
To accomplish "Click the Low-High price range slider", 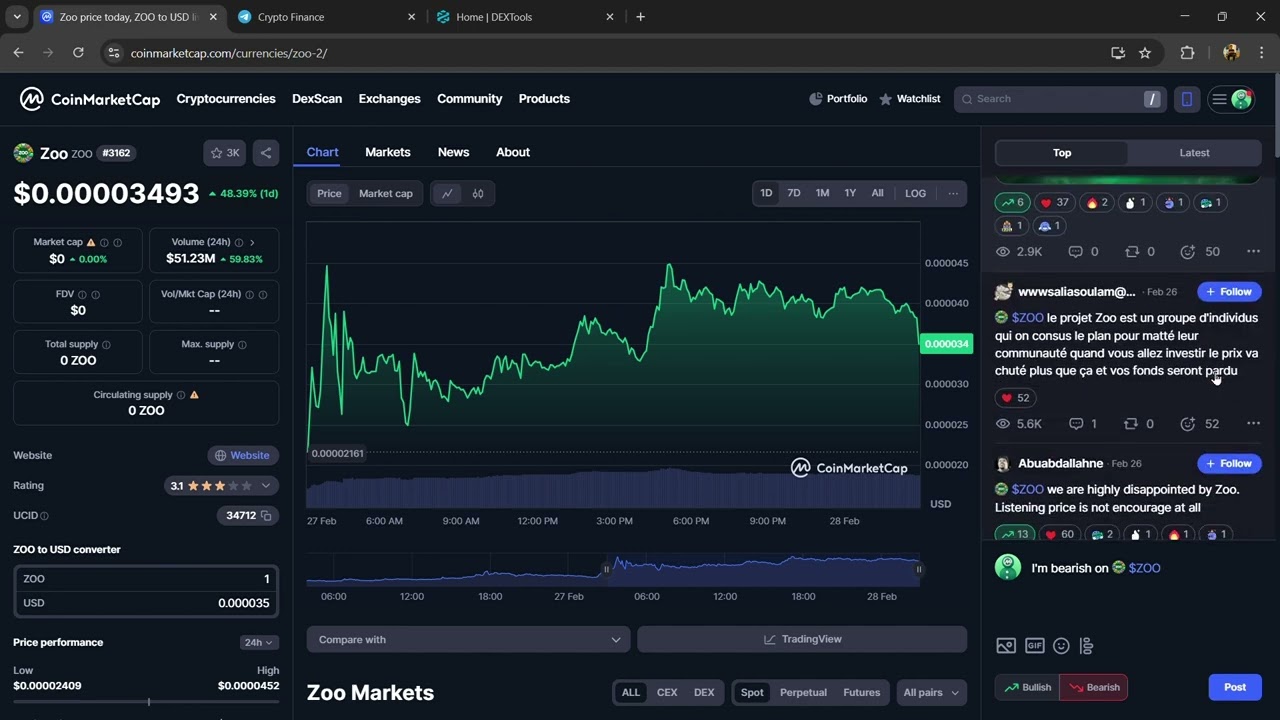I will coord(146,702).
